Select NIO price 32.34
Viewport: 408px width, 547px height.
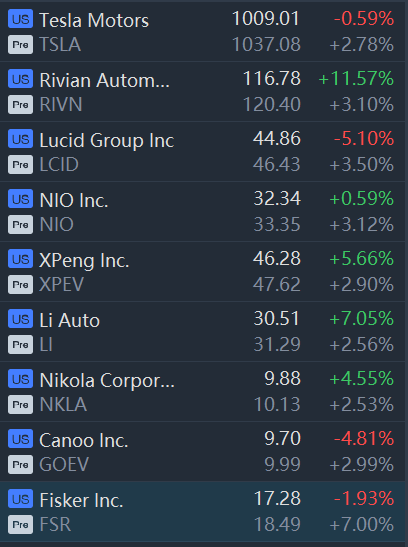point(277,198)
